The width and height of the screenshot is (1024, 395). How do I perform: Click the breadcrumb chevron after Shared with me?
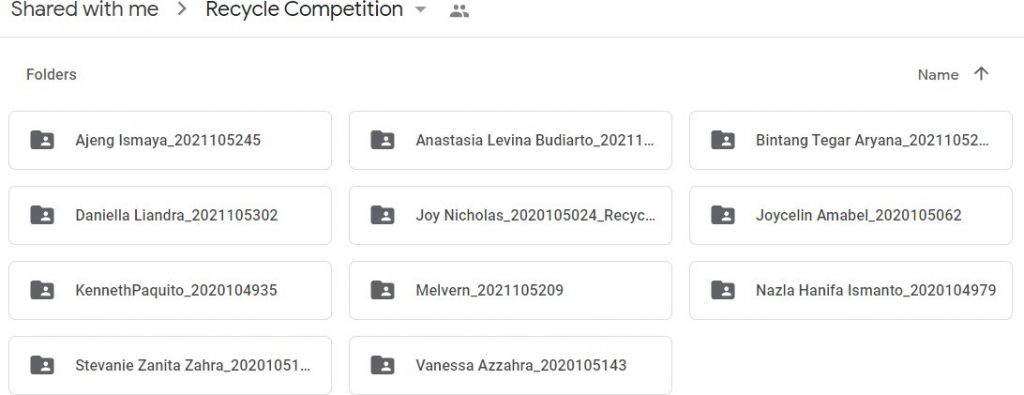pos(182,10)
